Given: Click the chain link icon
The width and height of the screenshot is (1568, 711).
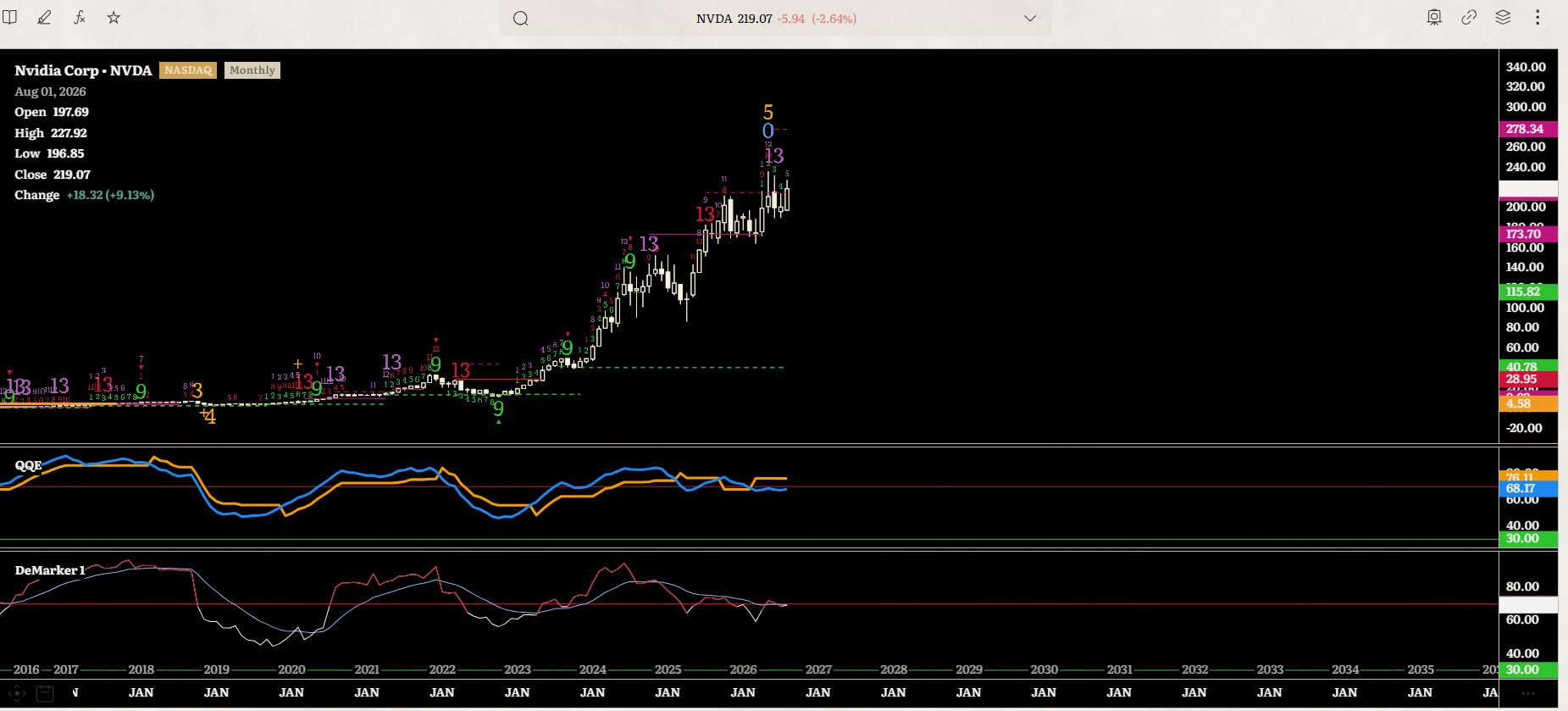Looking at the screenshot, I should 1469,17.
